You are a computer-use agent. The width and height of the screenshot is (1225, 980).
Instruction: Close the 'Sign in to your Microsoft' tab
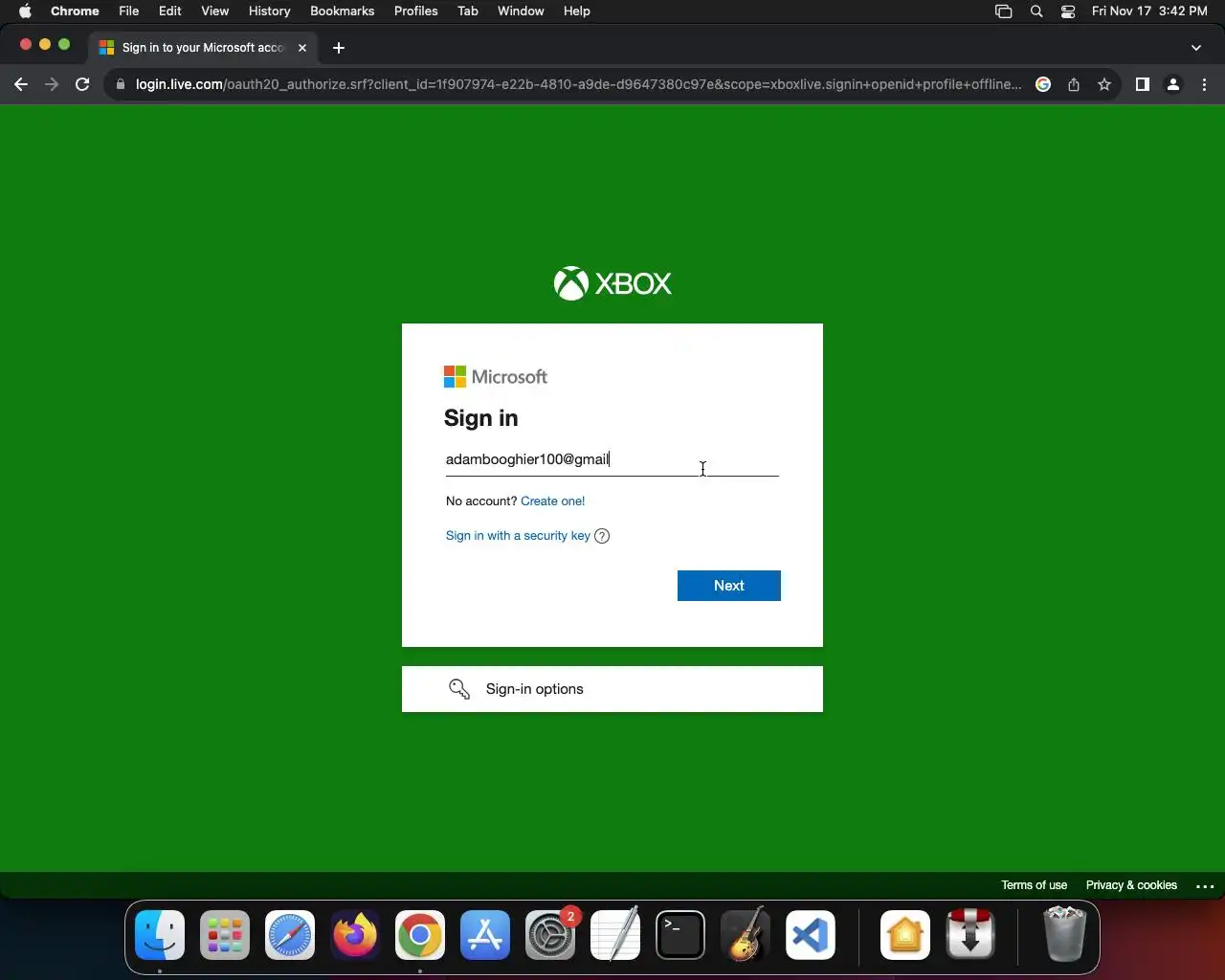coord(302,48)
